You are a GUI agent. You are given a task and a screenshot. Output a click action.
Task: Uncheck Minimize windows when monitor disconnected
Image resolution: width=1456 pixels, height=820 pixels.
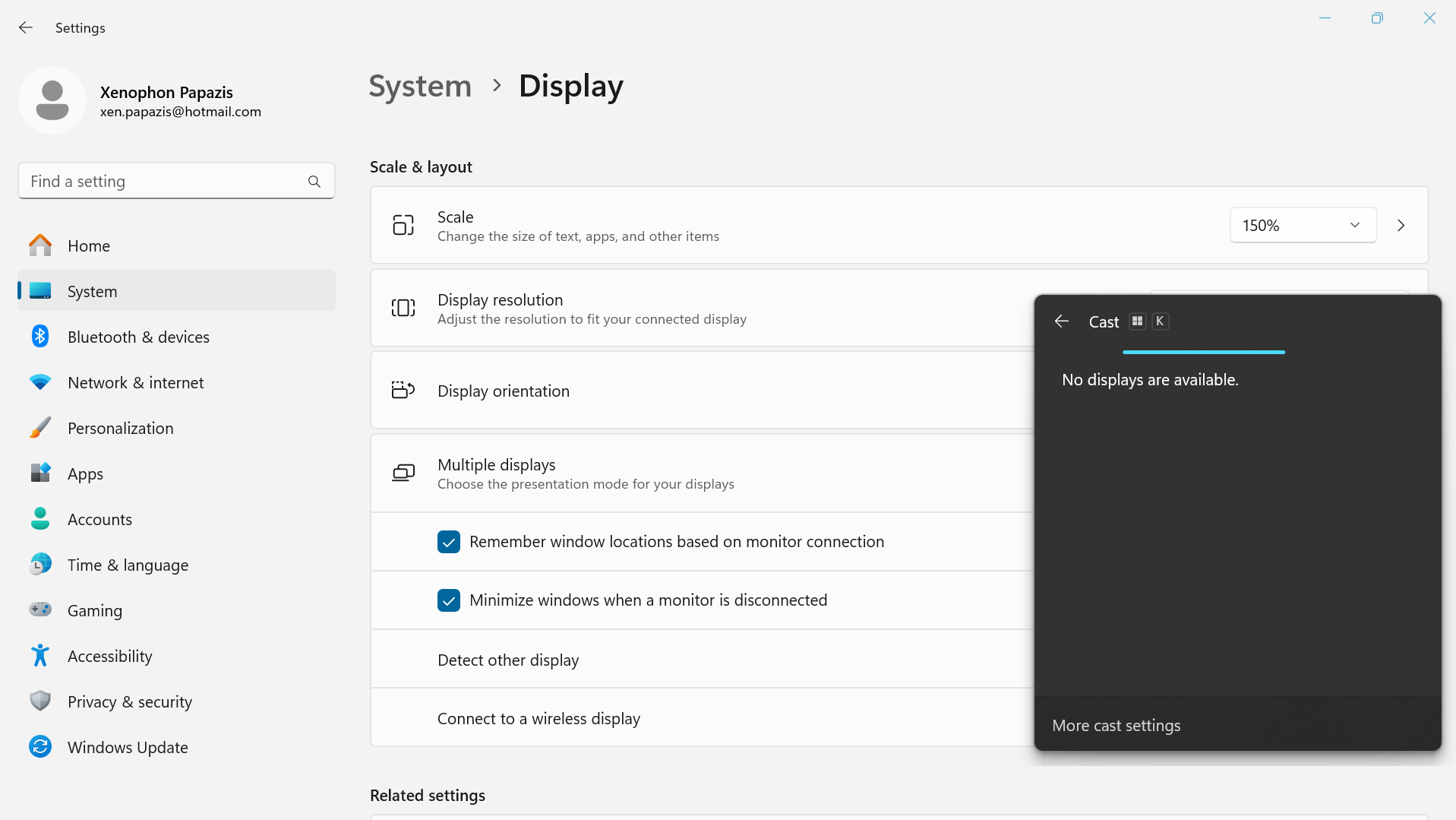tap(449, 600)
